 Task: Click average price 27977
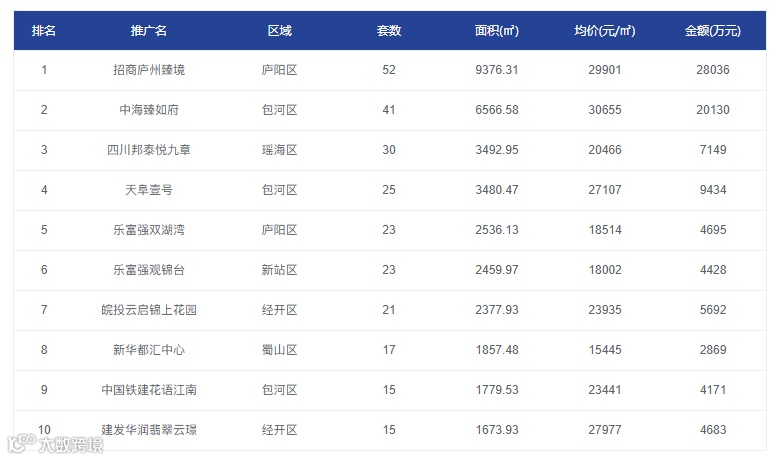(x=605, y=430)
